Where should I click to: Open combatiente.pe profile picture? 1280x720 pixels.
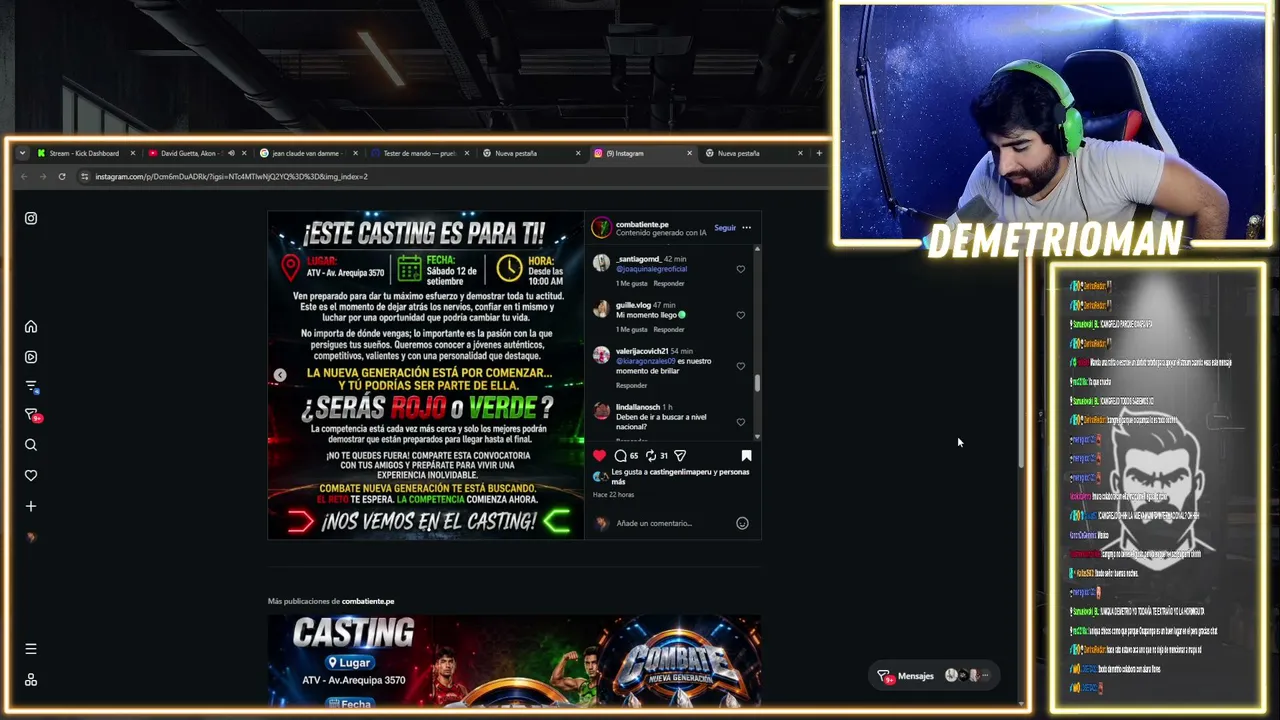(601, 228)
